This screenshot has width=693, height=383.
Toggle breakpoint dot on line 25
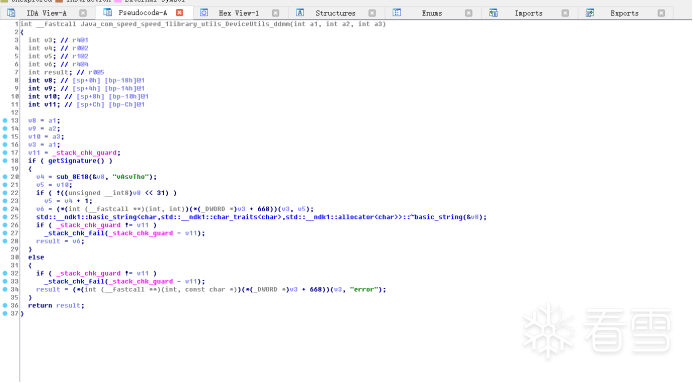(5, 217)
